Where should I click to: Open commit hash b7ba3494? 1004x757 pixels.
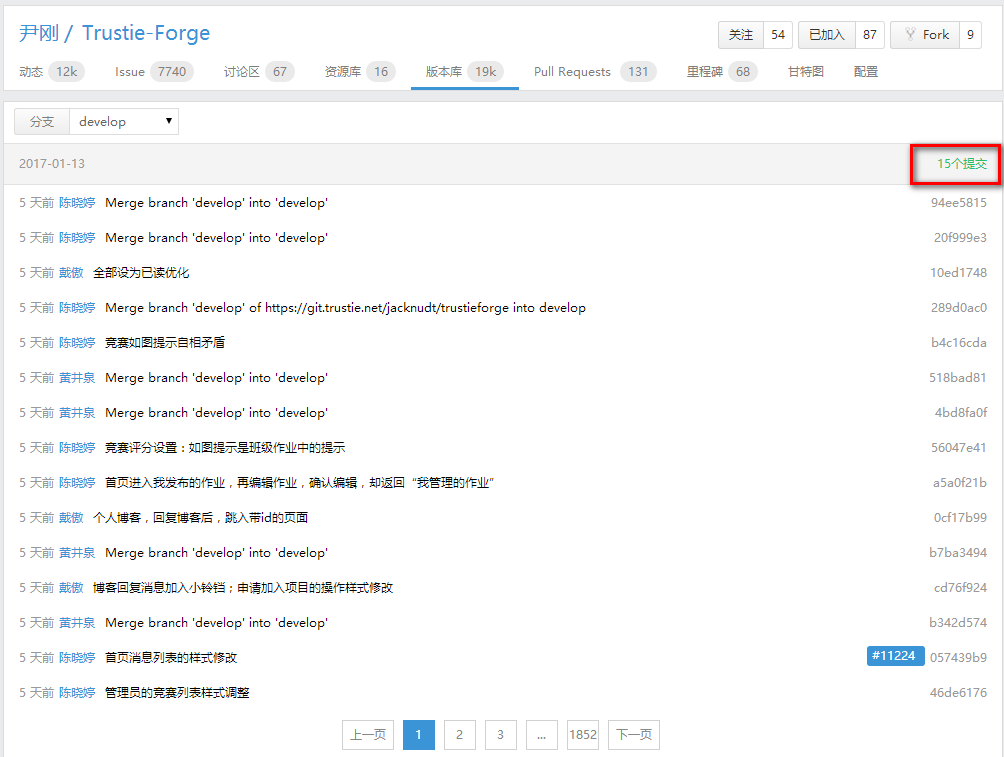[x=958, y=553]
